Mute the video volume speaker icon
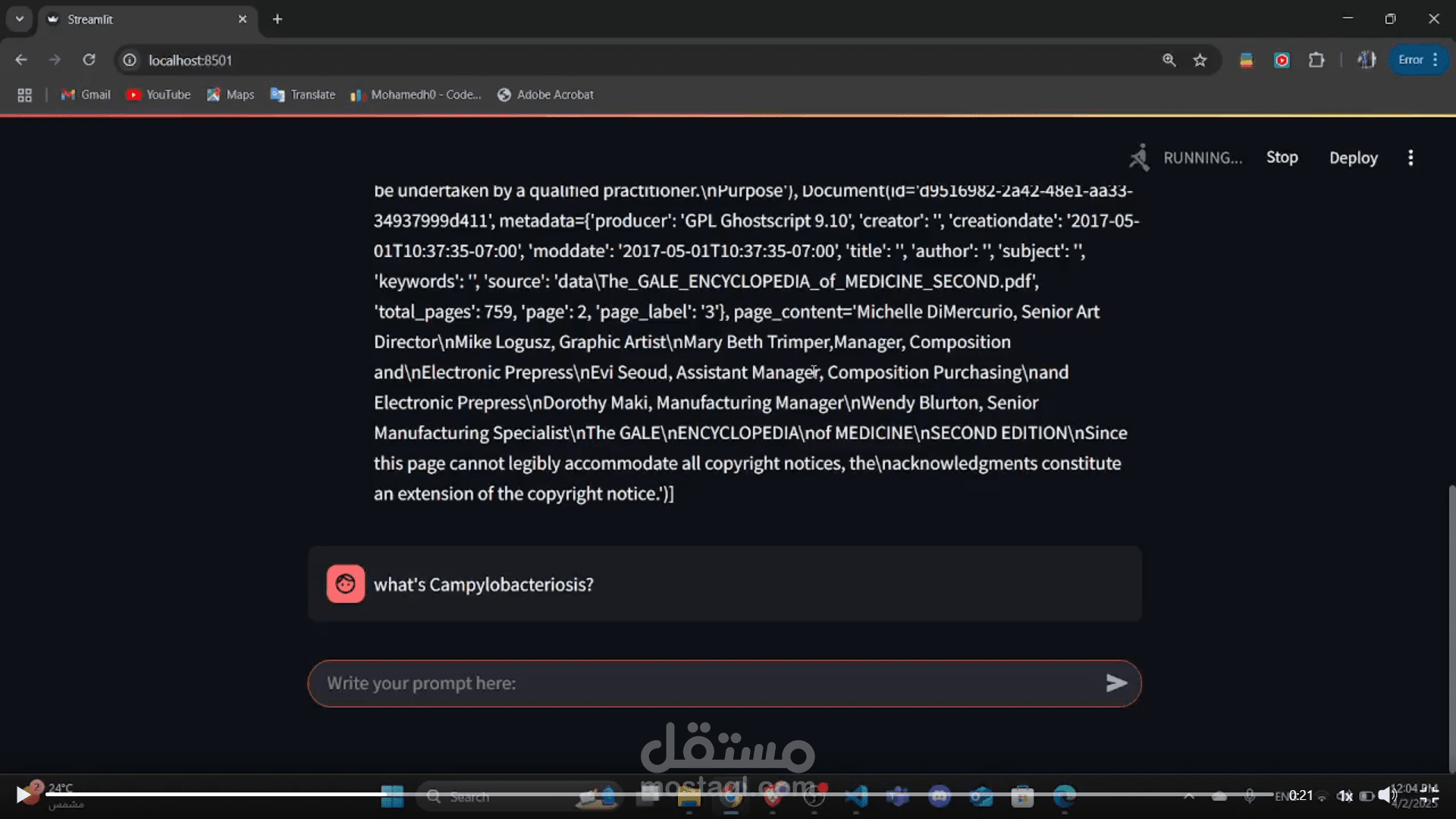Image resolution: width=1456 pixels, height=819 pixels. point(1387,795)
